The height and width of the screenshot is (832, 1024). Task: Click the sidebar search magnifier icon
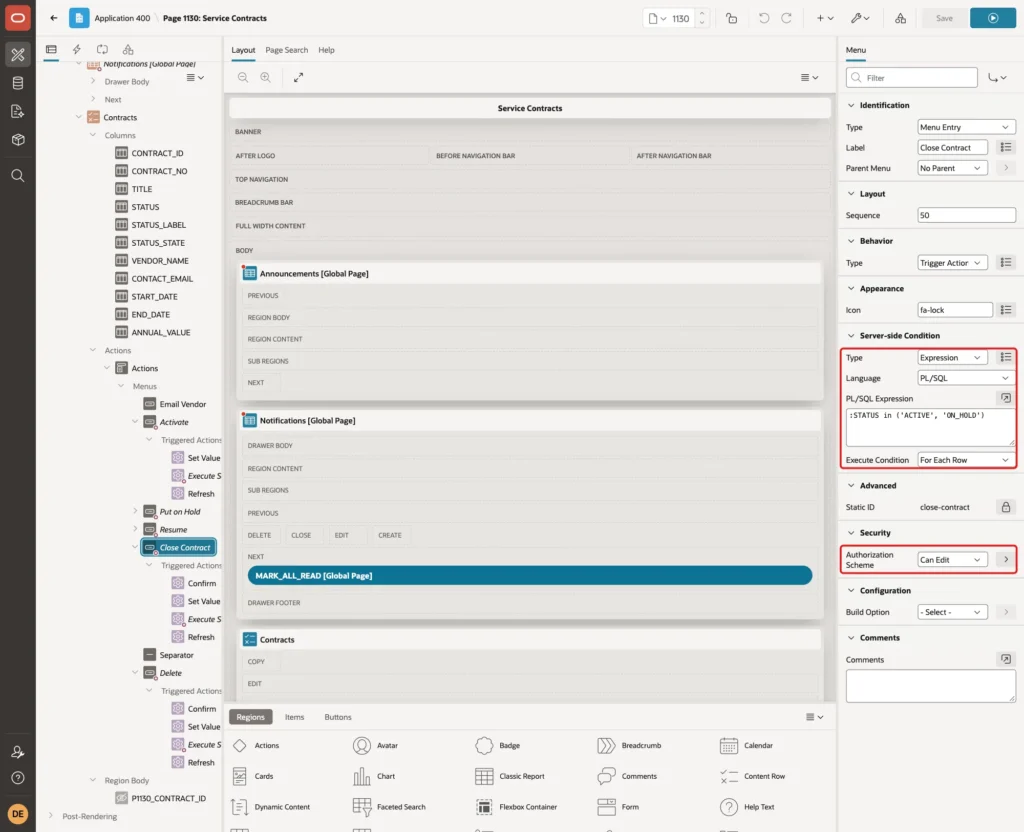[x=18, y=176]
